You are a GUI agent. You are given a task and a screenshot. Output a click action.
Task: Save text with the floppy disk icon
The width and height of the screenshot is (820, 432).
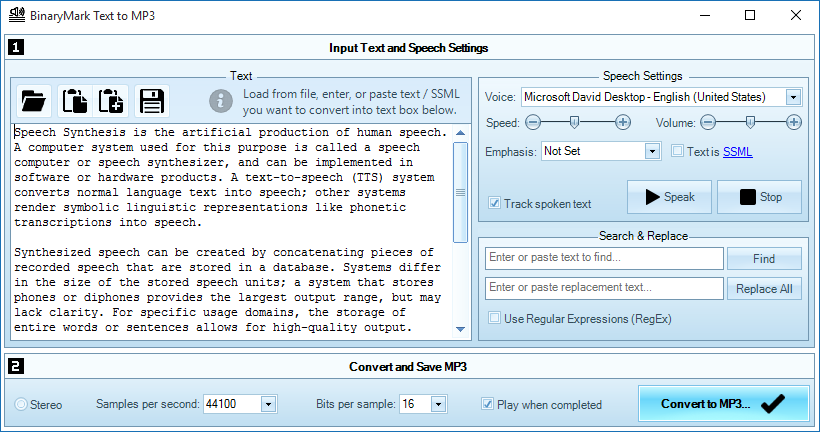pos(152,101)
